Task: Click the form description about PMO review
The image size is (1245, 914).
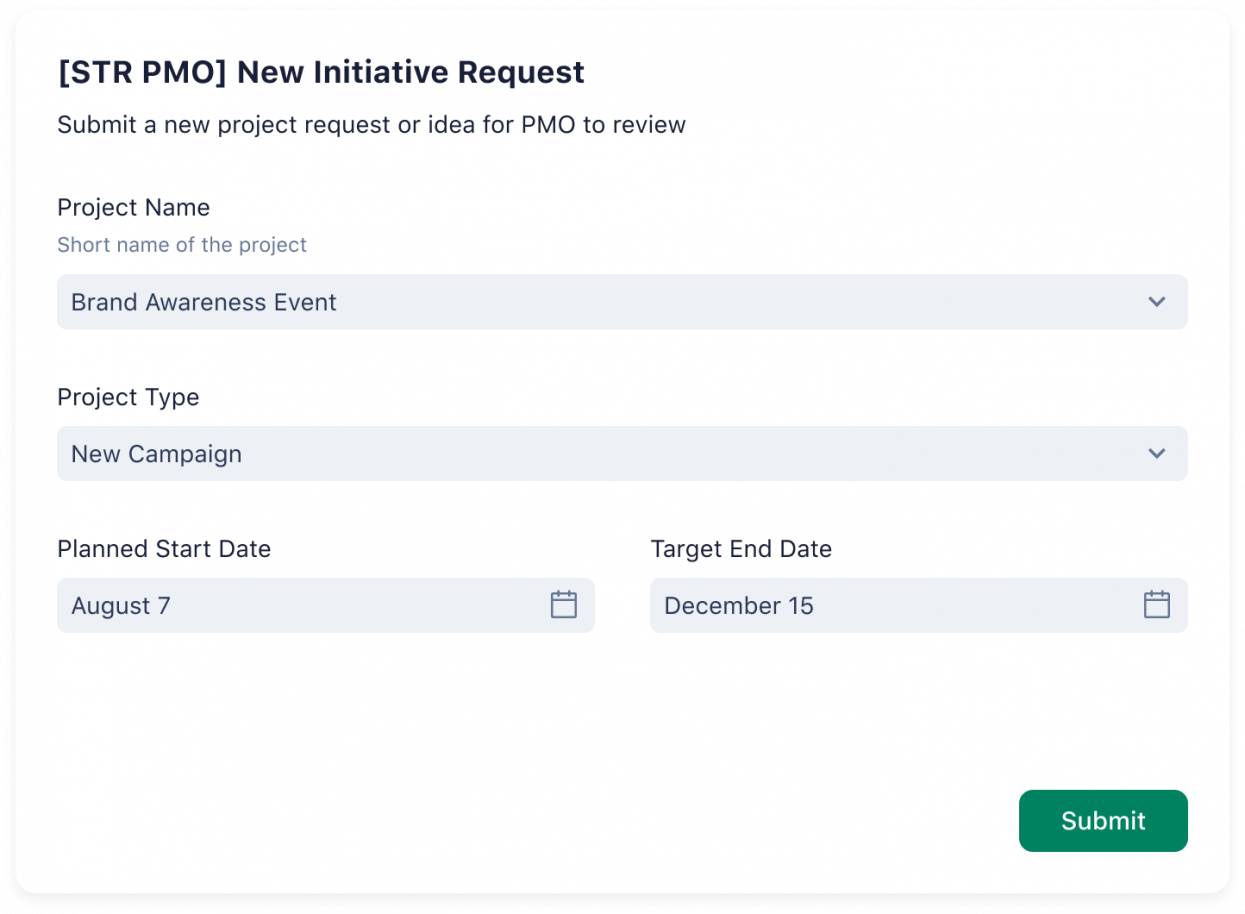Action: (371, 125)
